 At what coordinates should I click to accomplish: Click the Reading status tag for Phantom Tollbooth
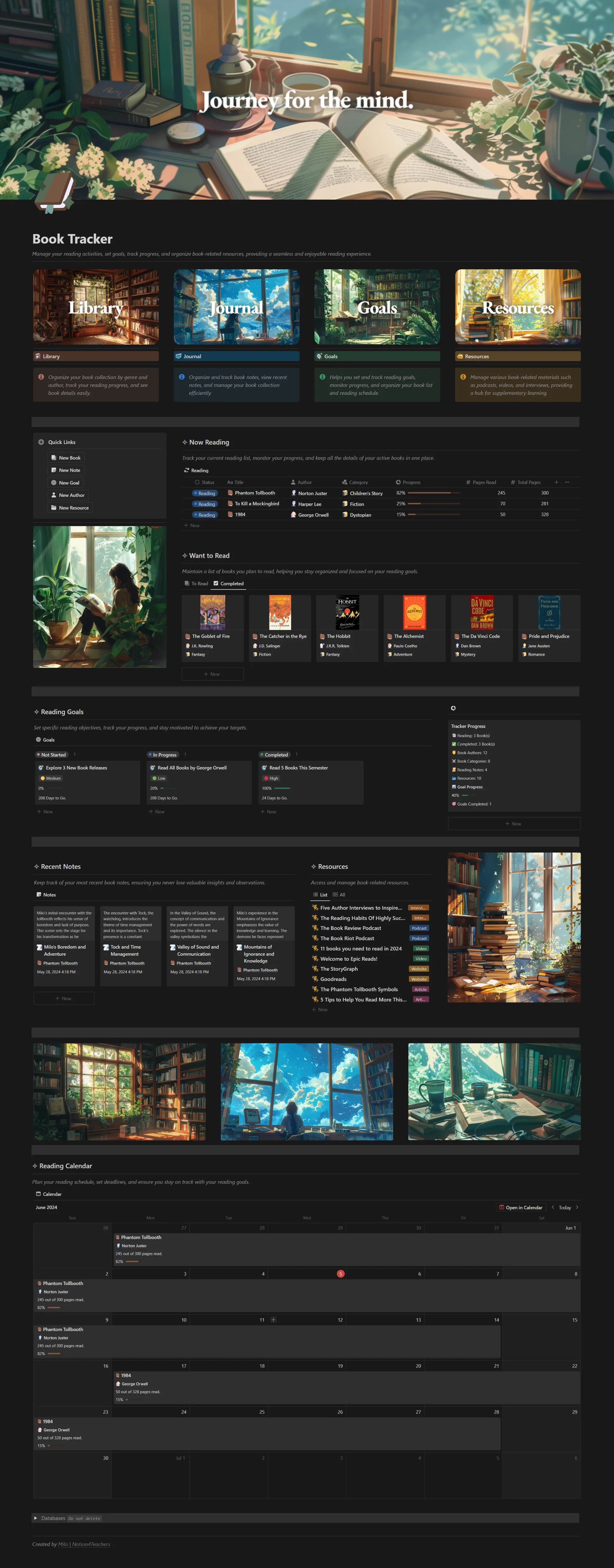204,493
